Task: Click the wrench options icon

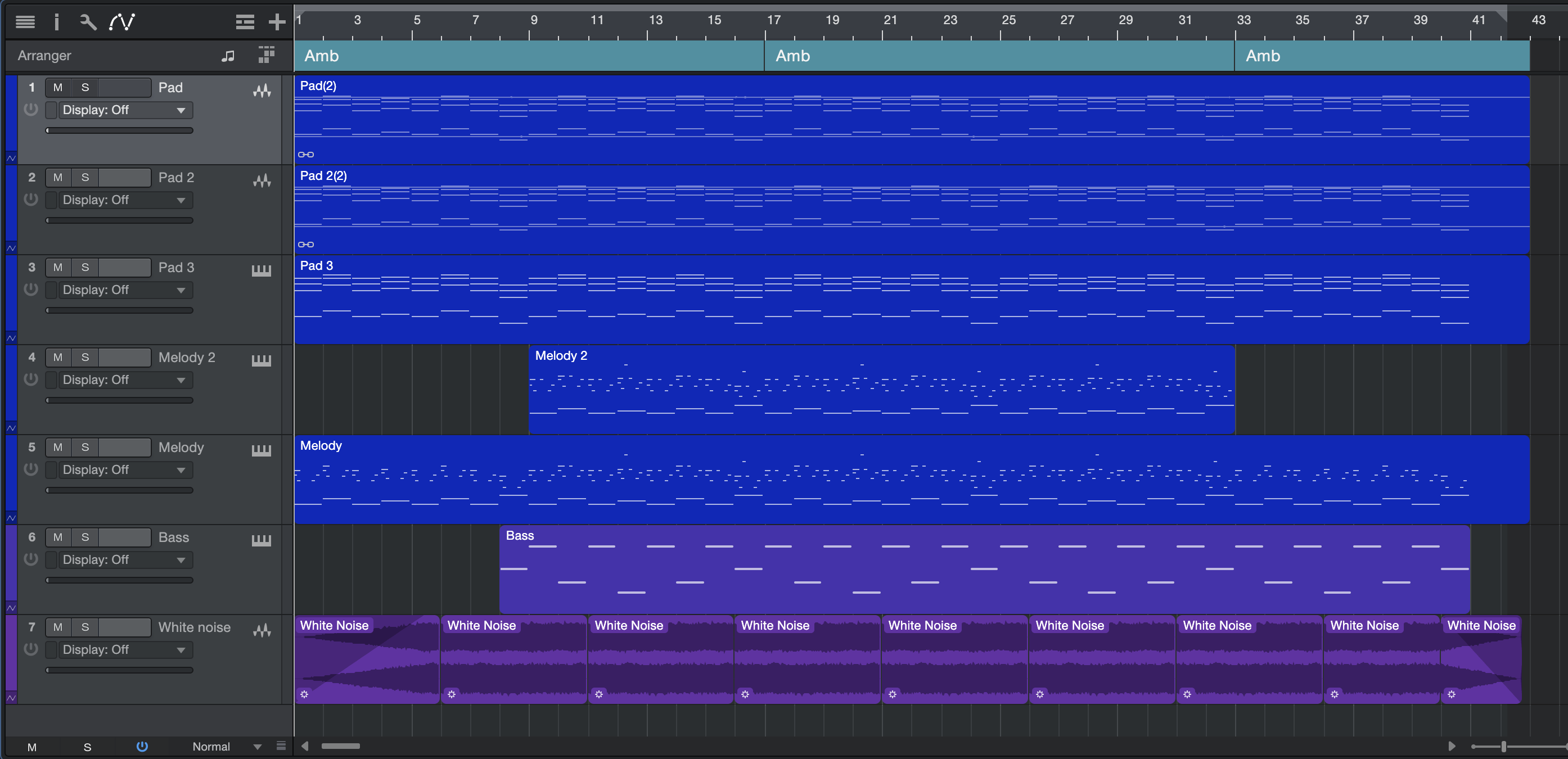Action: (88, 22)
